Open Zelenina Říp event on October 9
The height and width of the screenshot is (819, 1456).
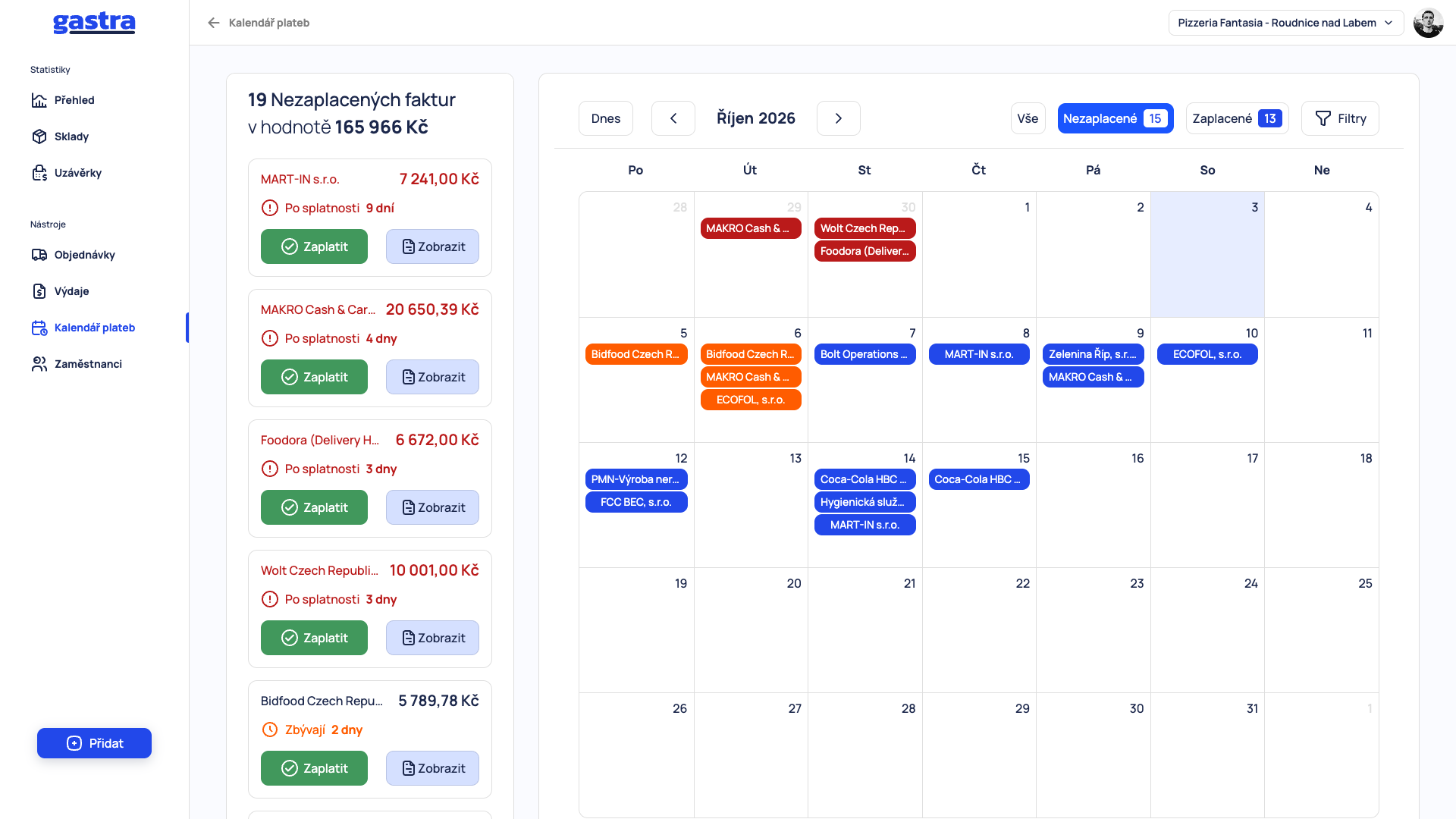(1093, 354)
